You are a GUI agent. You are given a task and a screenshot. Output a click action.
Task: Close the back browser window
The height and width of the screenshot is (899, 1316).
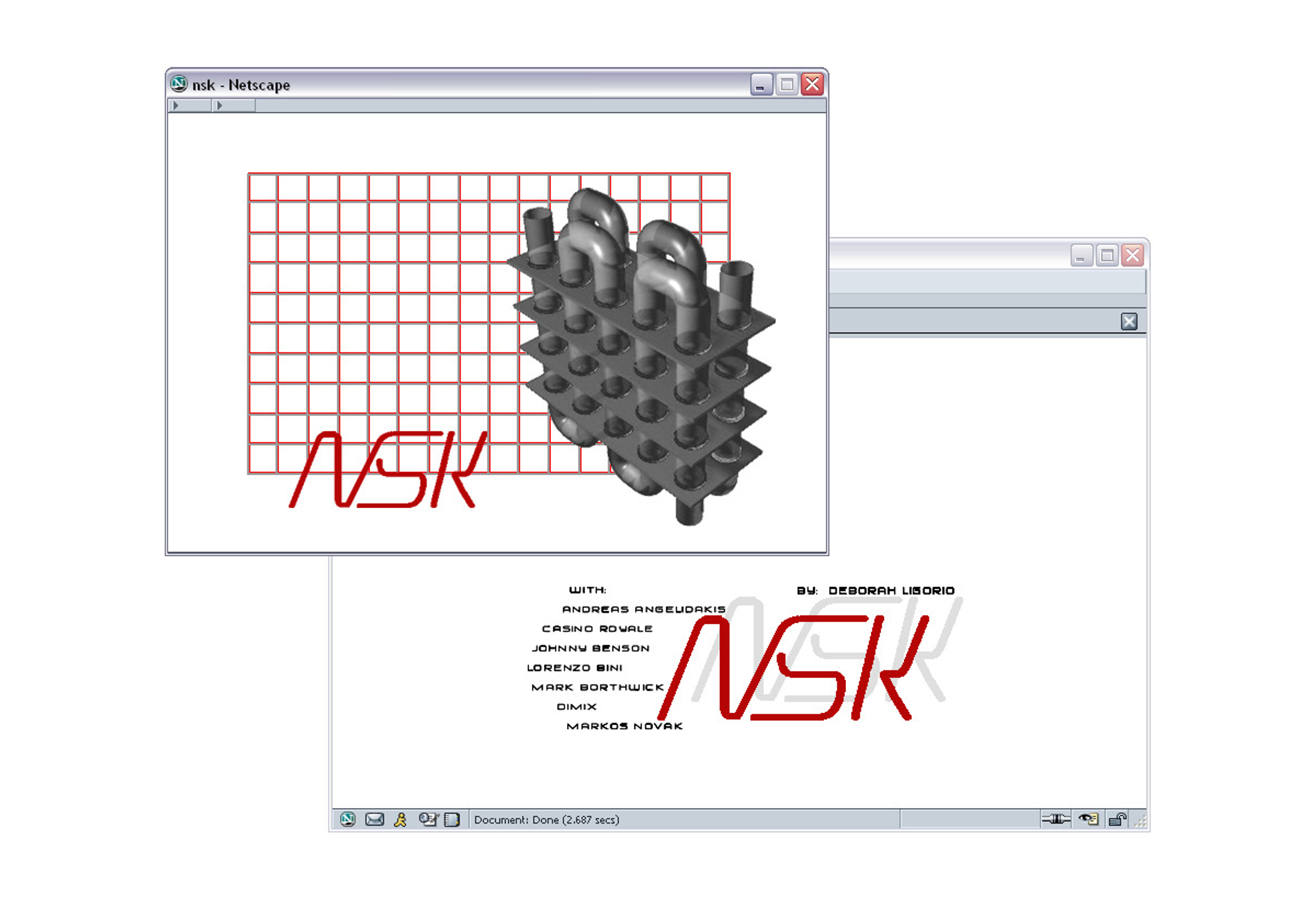click(x=1132, y=255)
